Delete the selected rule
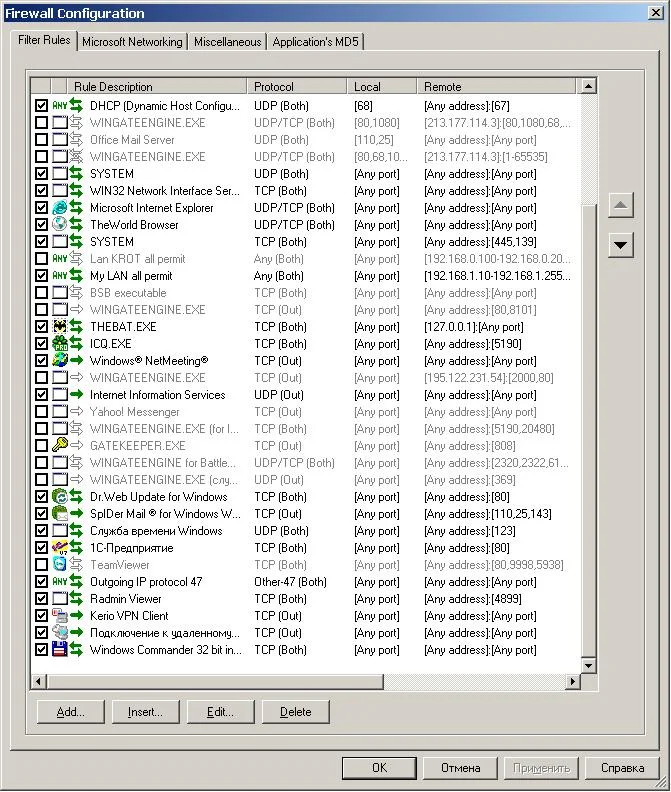671x792 pixels. point(296,712)
